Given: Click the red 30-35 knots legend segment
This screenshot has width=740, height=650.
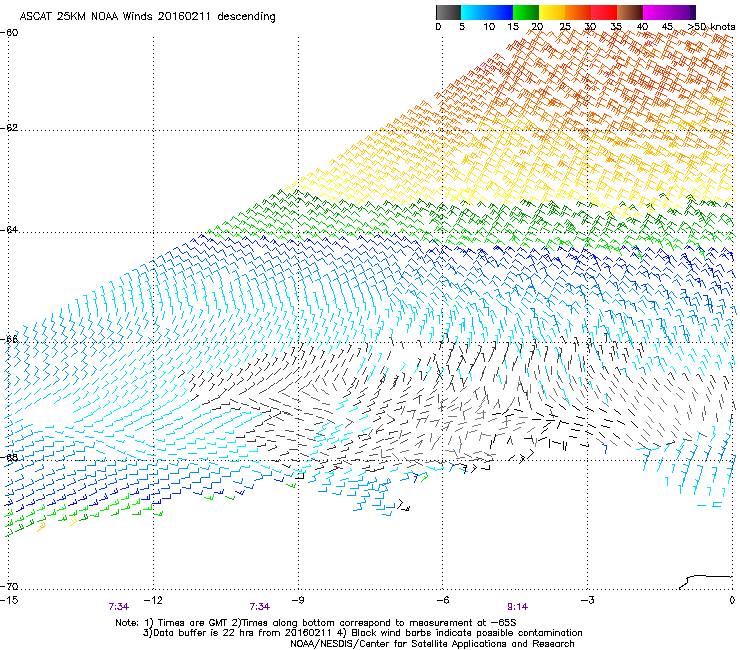Looking at the screenshot, I should tap(604, 12).
